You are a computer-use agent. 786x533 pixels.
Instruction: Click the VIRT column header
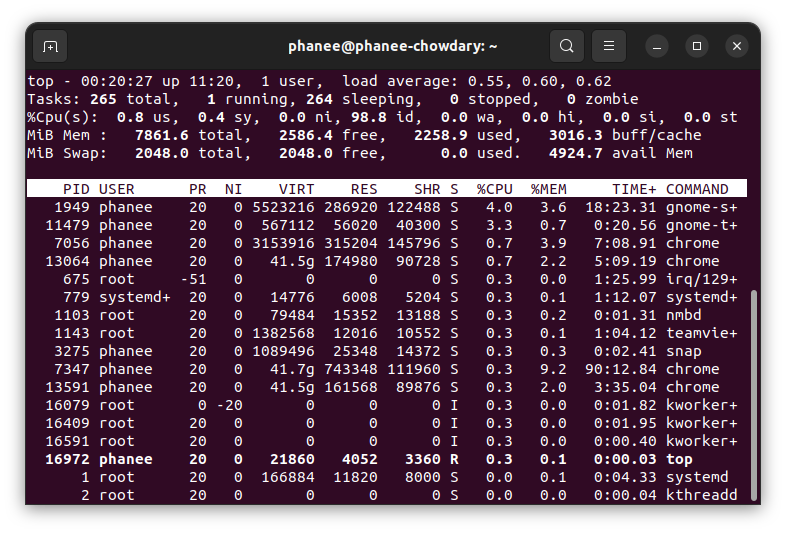click(x=296, y=189)
